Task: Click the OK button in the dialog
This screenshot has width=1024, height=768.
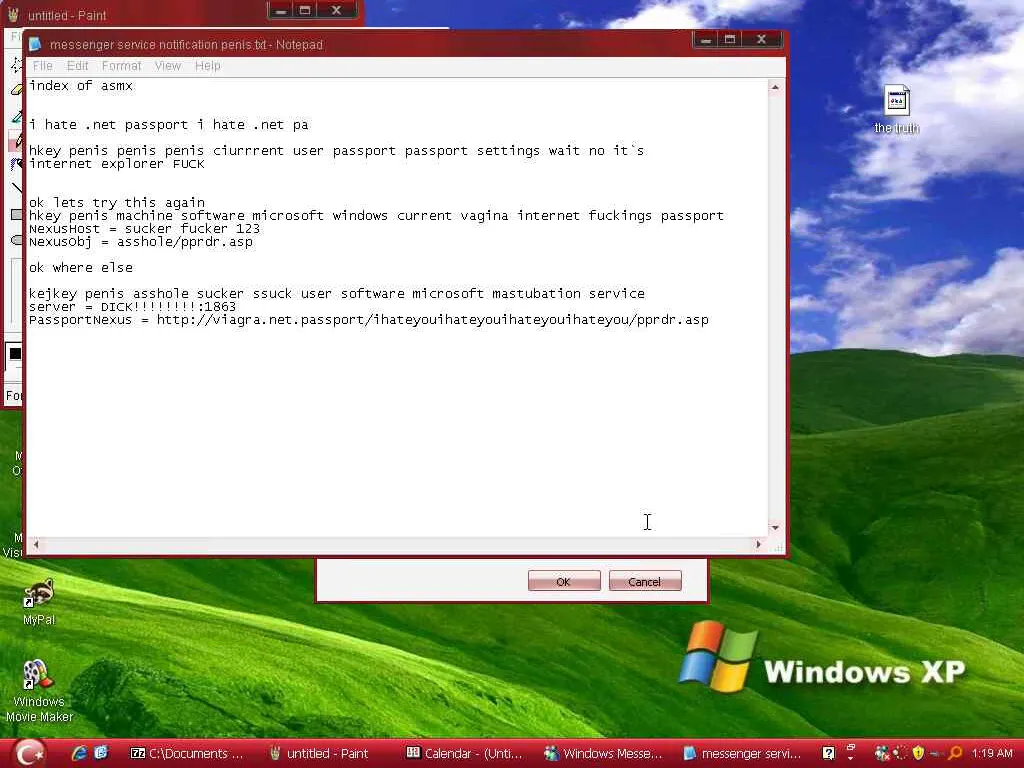Action: coord(564,581)
